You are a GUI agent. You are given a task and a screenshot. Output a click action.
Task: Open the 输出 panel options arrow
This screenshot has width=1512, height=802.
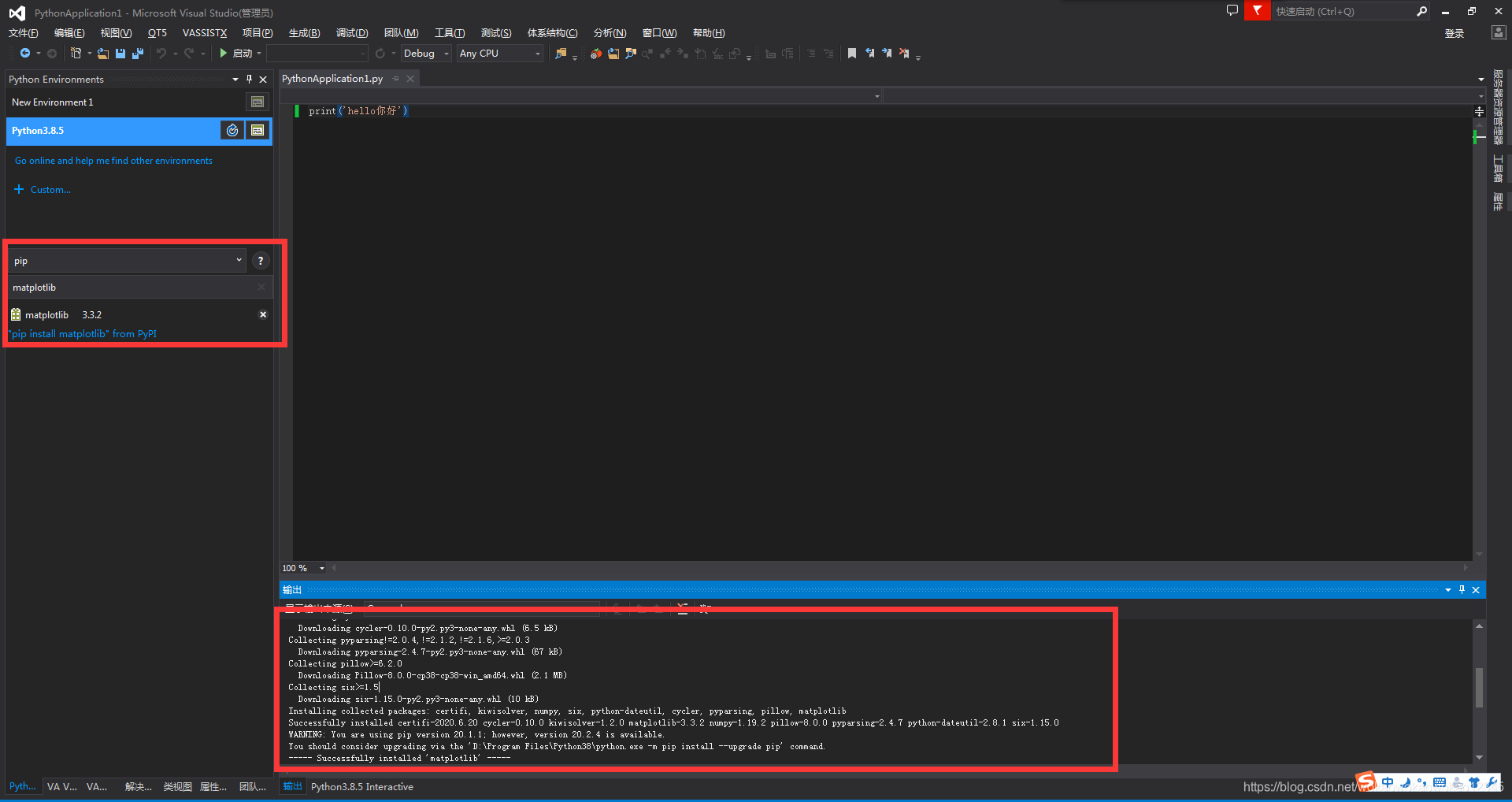1447,590
